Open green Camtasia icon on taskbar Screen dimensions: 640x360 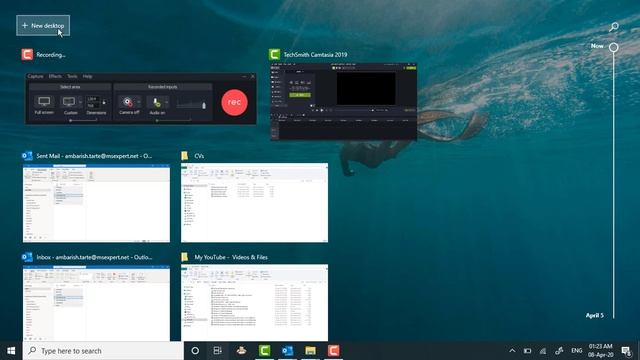[264, 351]
